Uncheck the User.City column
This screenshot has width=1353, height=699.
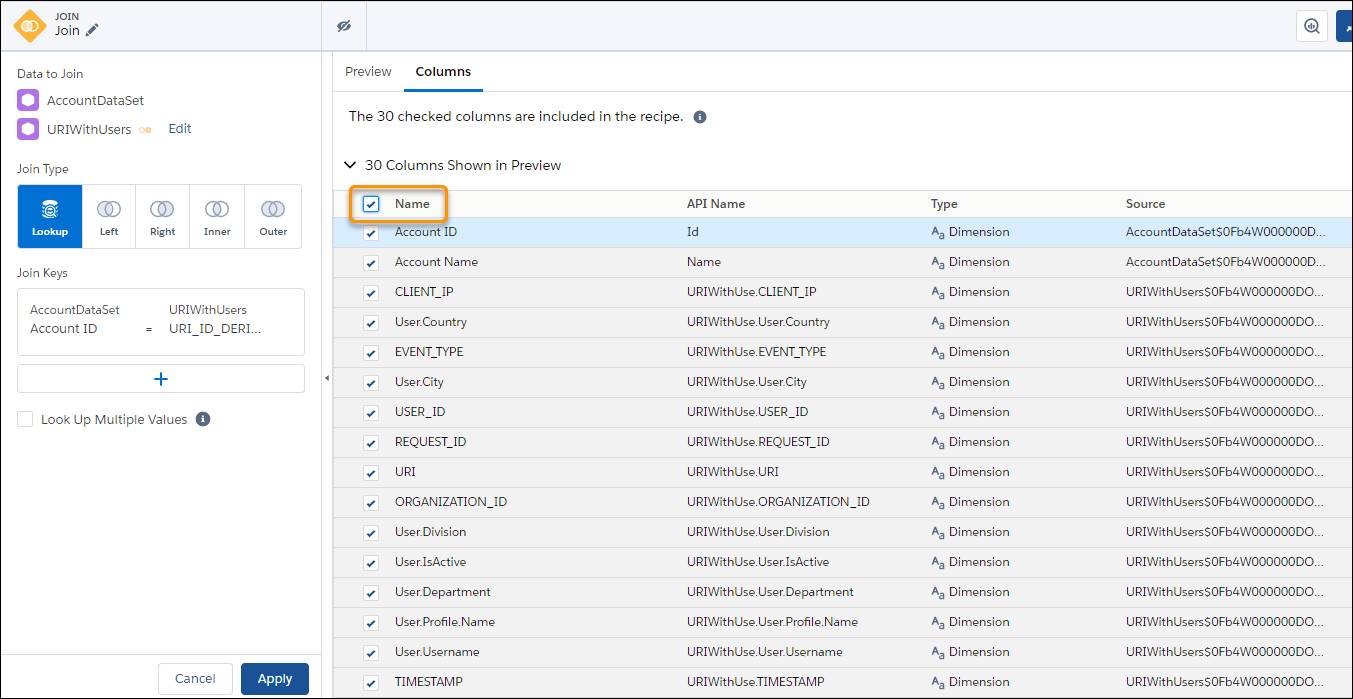tap(371, 383)
